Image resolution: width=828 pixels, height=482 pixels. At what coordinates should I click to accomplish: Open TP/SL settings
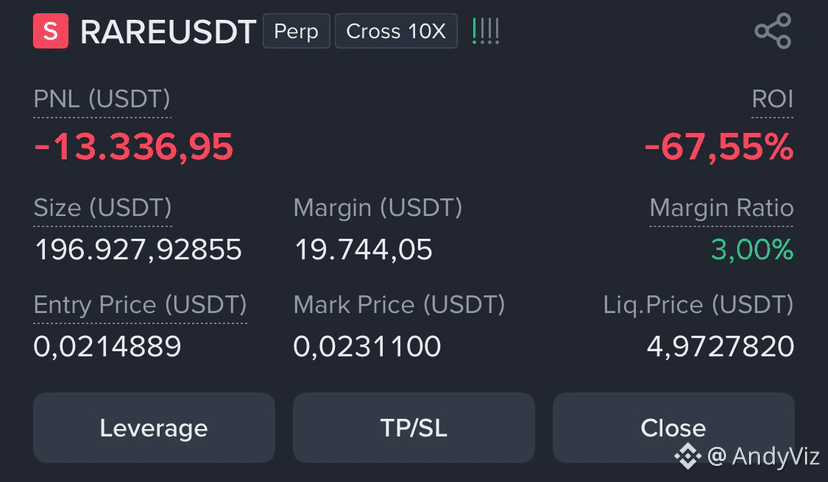413,428
